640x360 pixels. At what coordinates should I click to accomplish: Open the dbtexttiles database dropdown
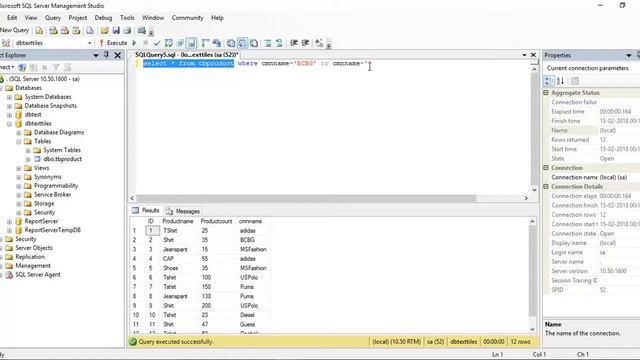point(89,43)
